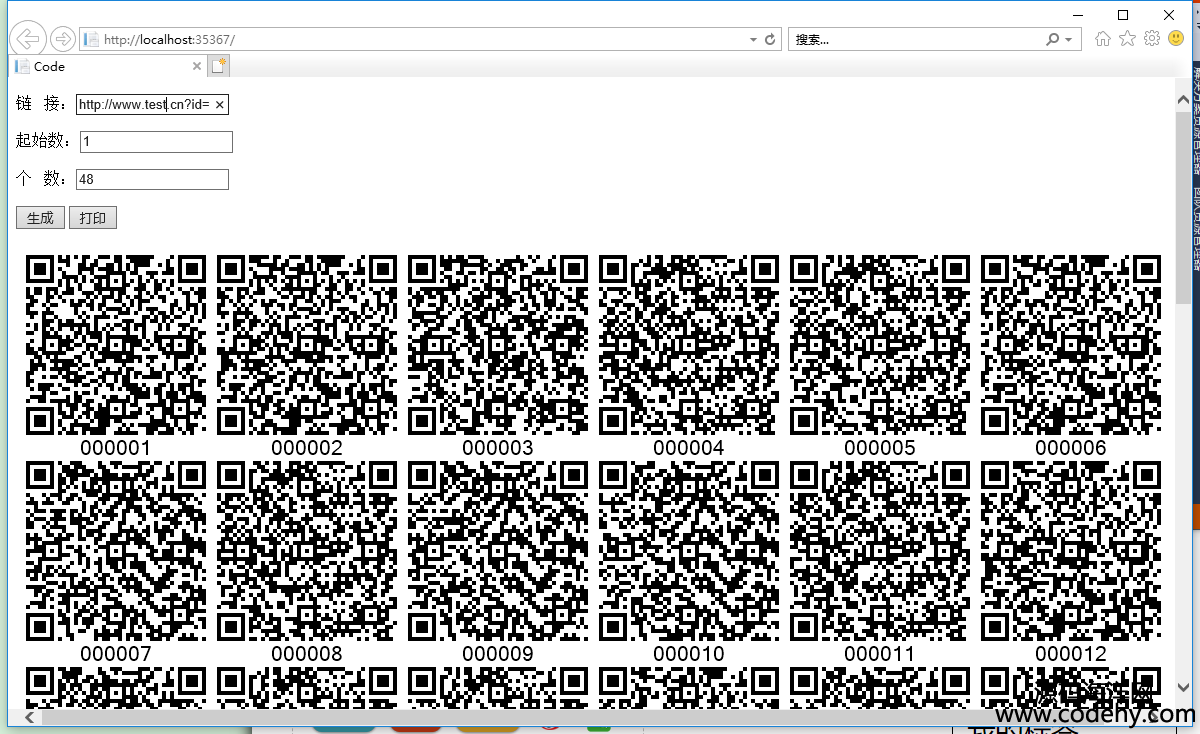Click QR code labeled 000007

click(115, 551)
